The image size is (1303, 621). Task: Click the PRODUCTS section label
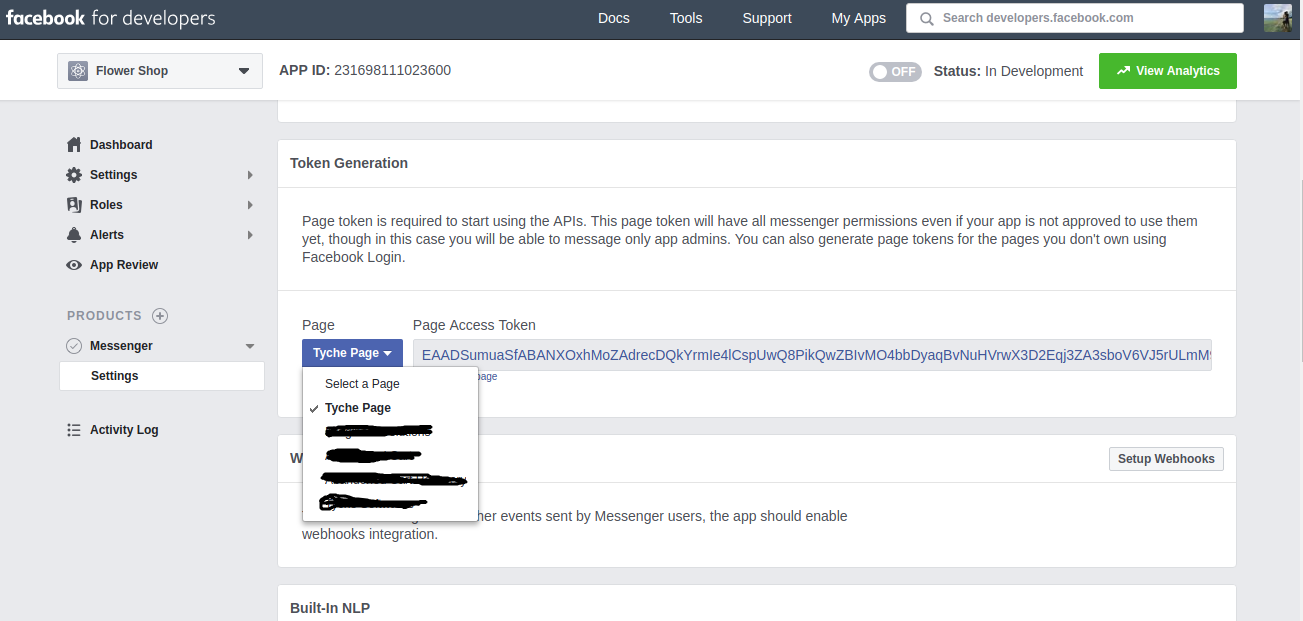tap(105, 316)
